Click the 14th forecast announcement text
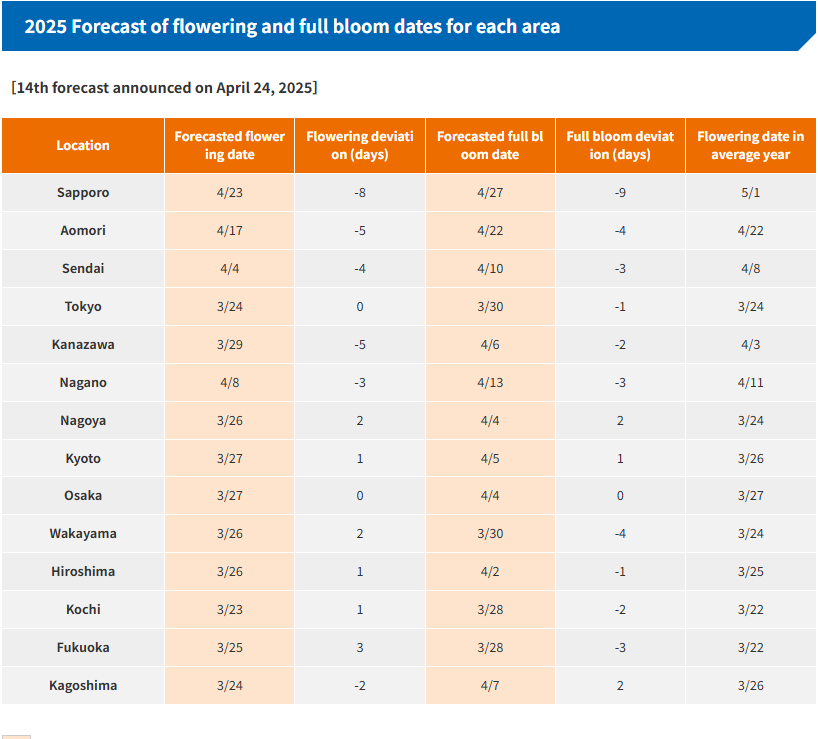Image resolution: width=818 pixels, height=739 pixels. pyautogui.click(x=164, y=87)
